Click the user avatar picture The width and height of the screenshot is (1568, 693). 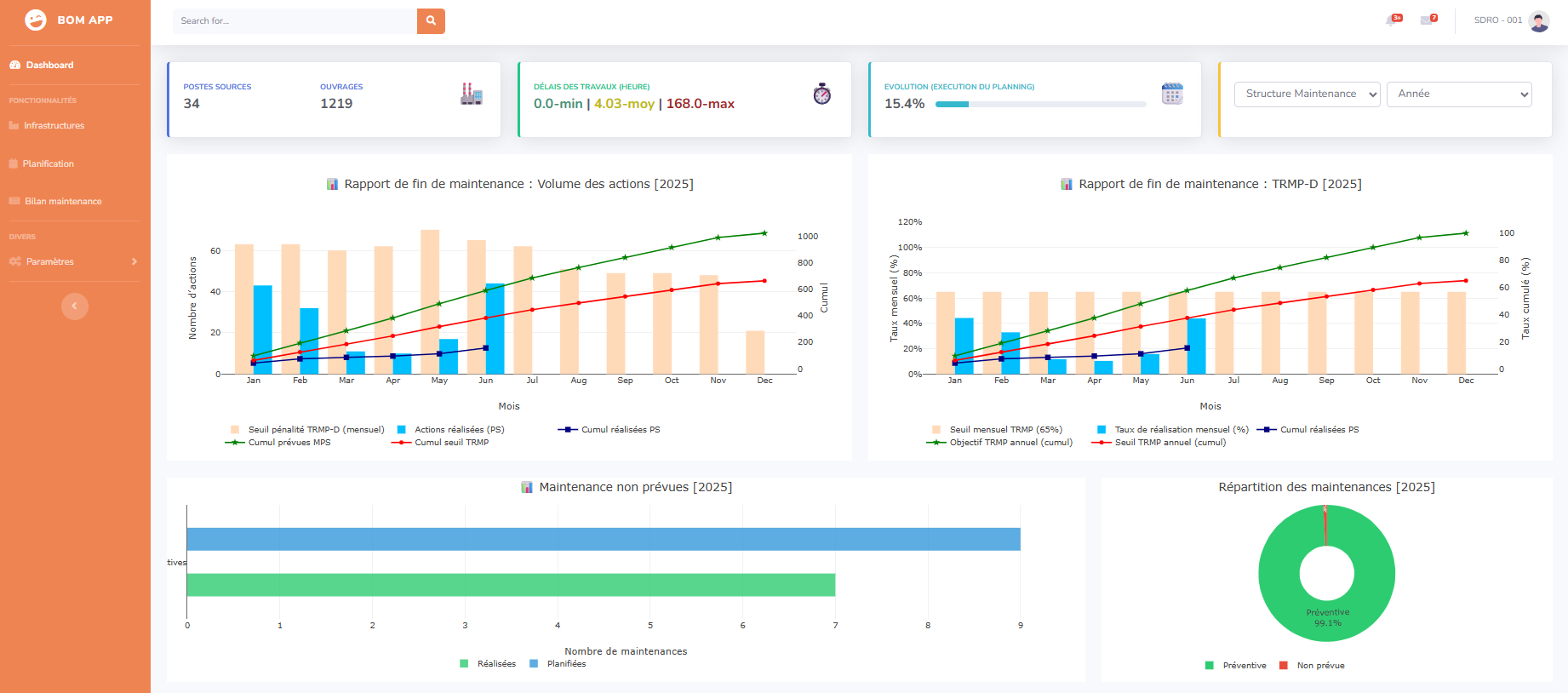1539,20
